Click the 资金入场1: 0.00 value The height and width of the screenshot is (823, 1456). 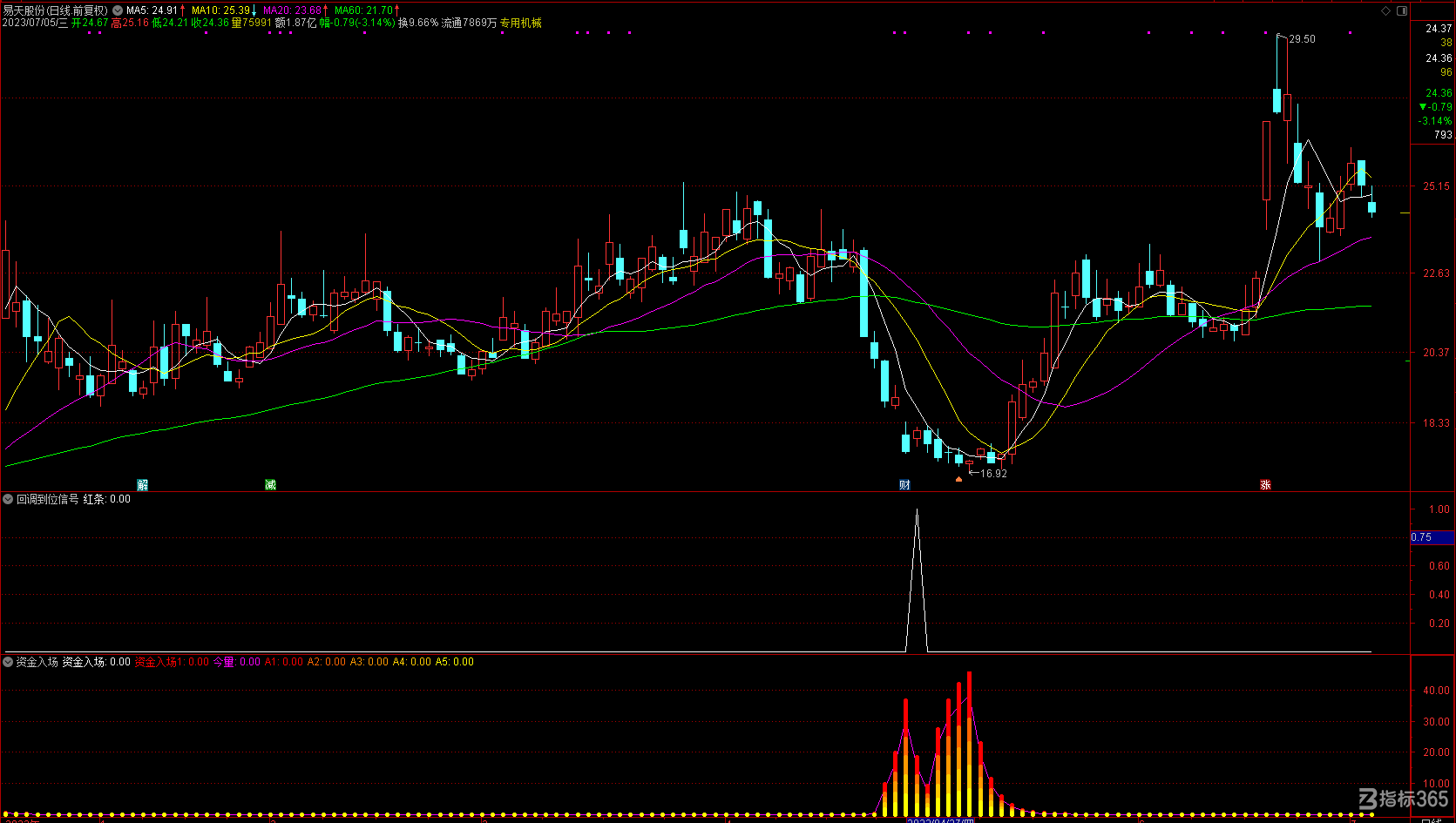(x=172, y=662)
